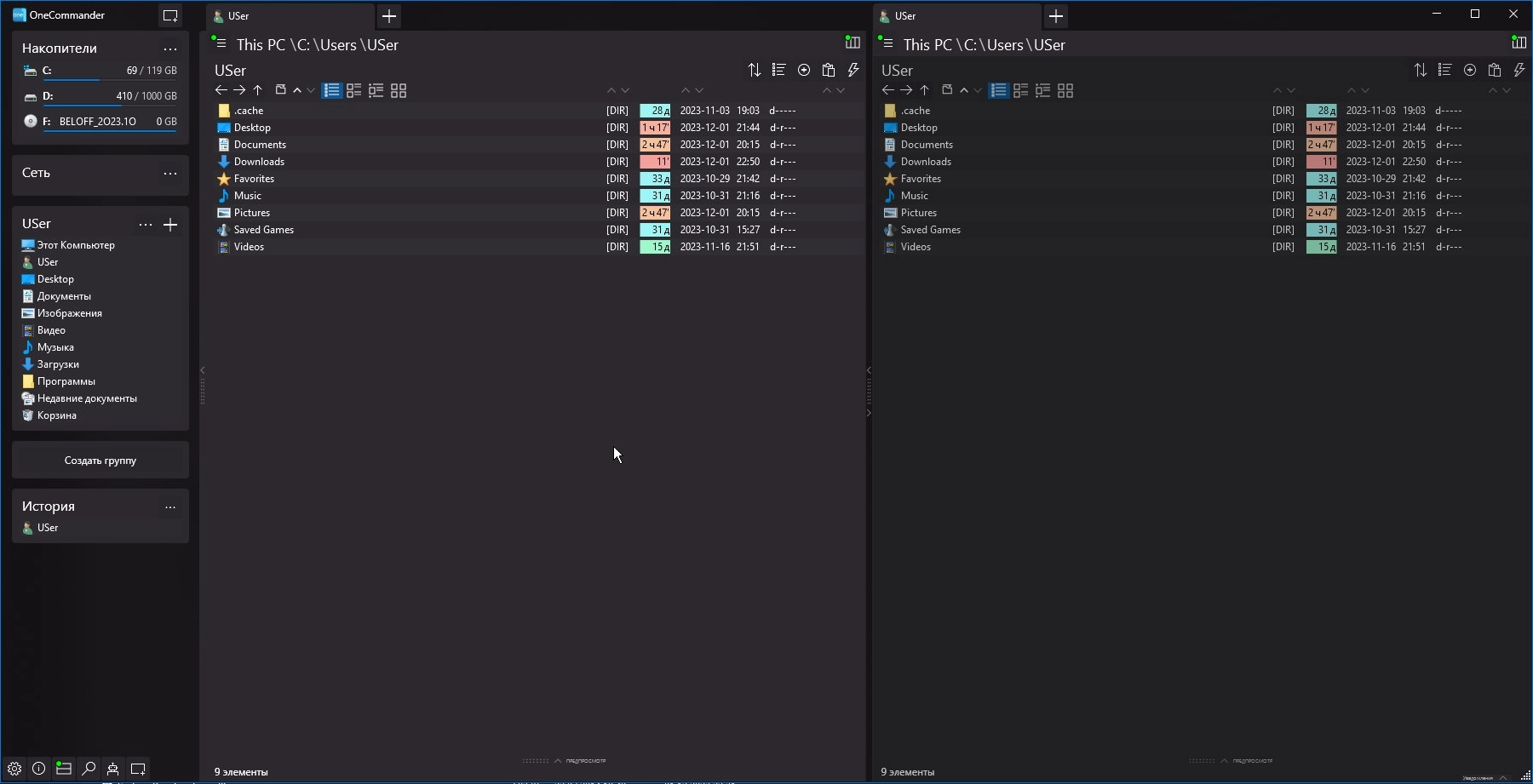The image size is (1533, 784).
Task: Go back in right pane
Action: pos(888,90)
